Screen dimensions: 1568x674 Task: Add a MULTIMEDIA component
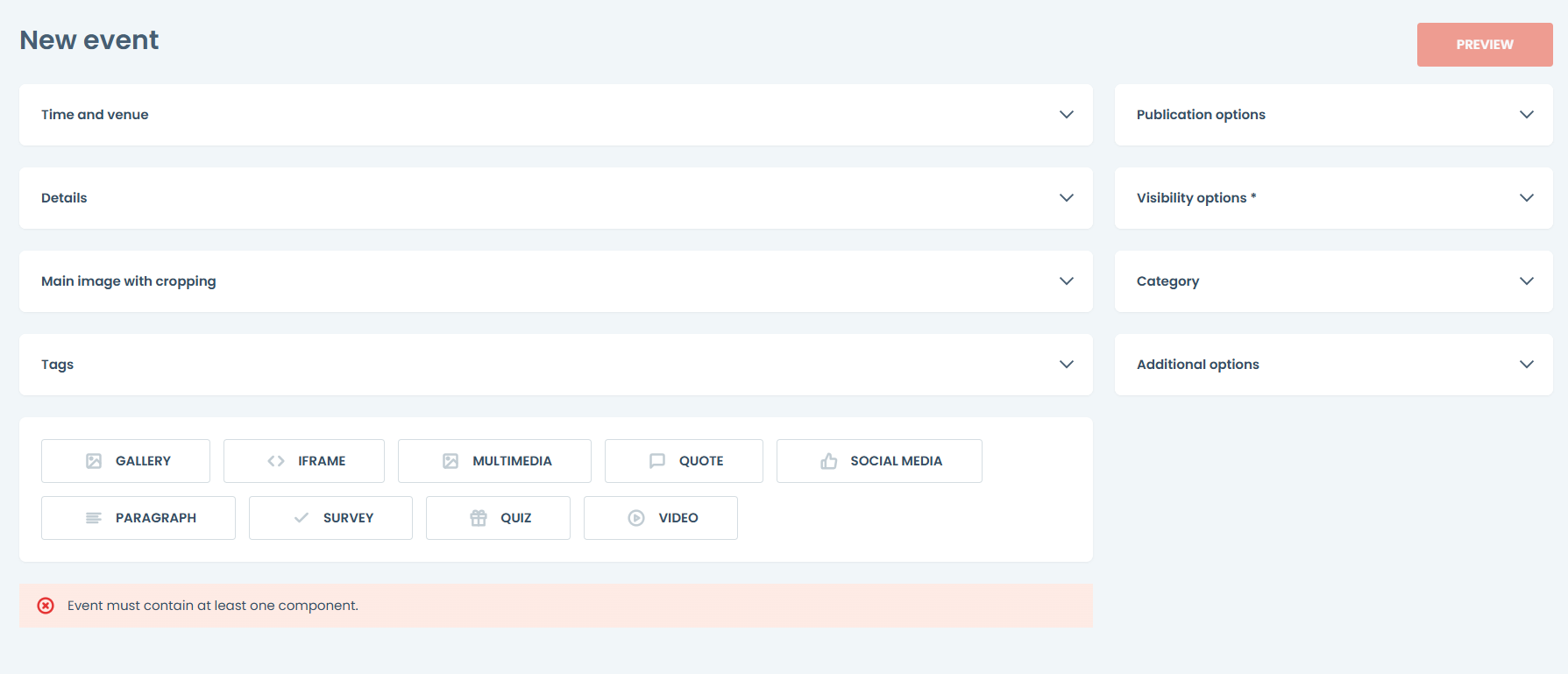494,461
